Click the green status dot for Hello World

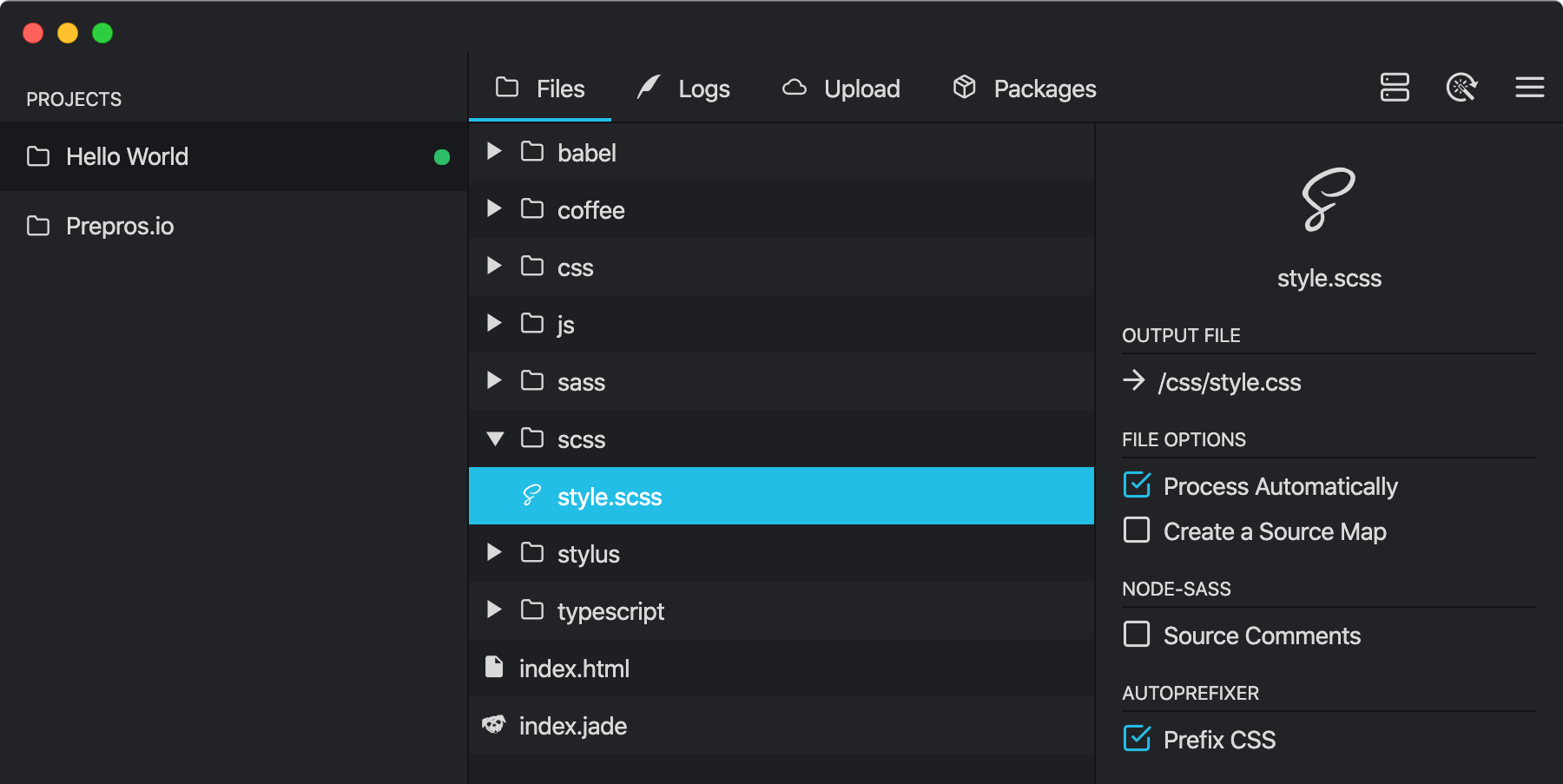442,157
